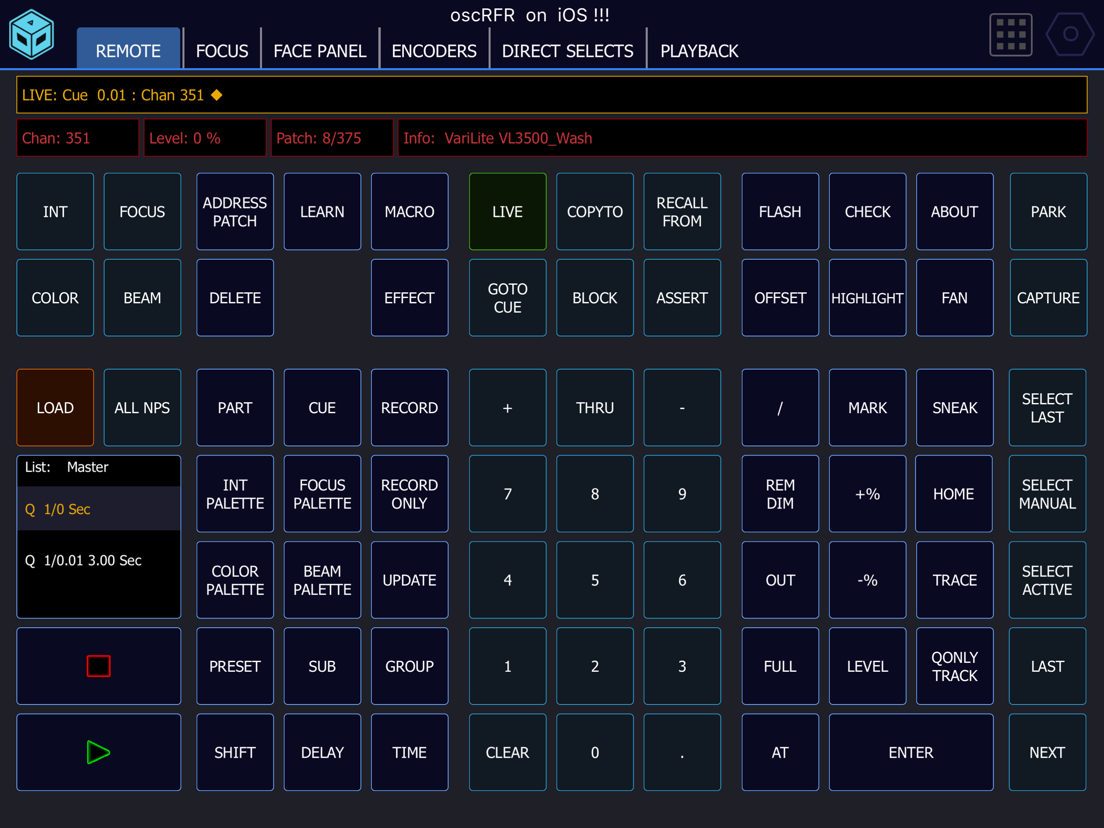Screen dimensions: 1104x828
Task: Click the Level: 0 % field
Action: (x=205, y=138)
